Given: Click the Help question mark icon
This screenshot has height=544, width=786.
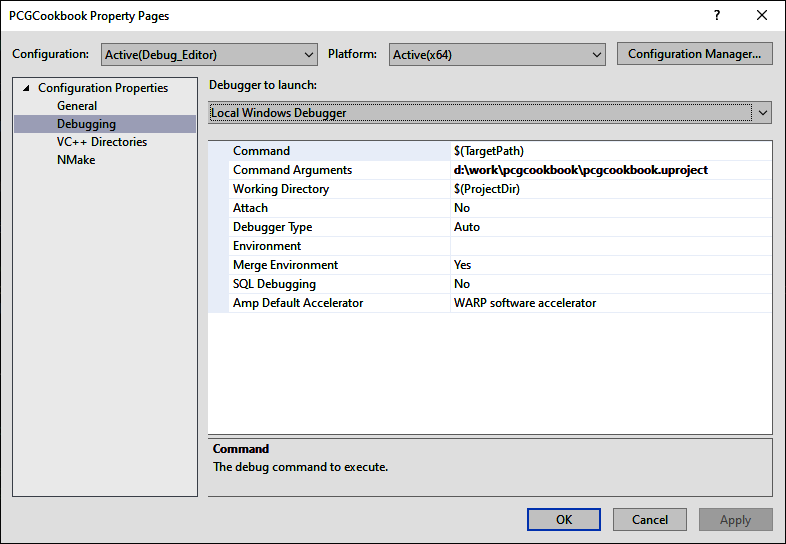Looking at the screenshot, I should pyautogui.click(x=716, y=16).
